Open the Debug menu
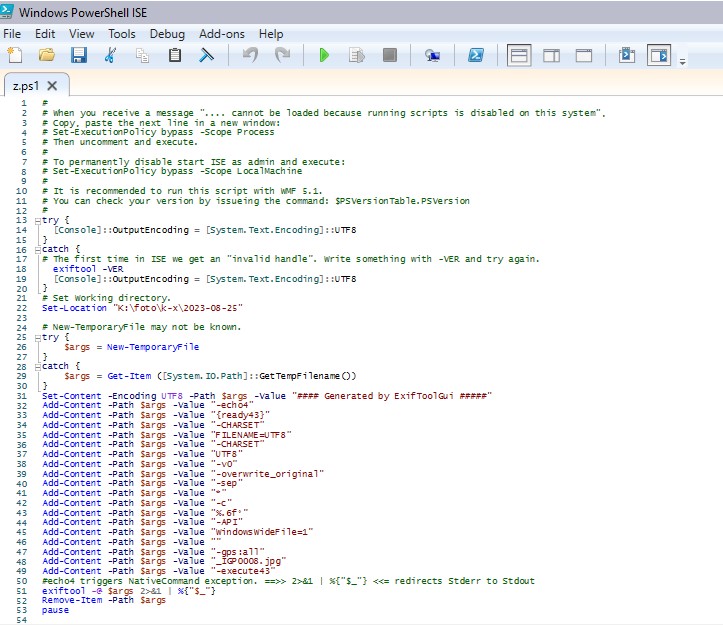Viewport: 723px width, 625px height. pyautogui.click(x=167, y=34)
